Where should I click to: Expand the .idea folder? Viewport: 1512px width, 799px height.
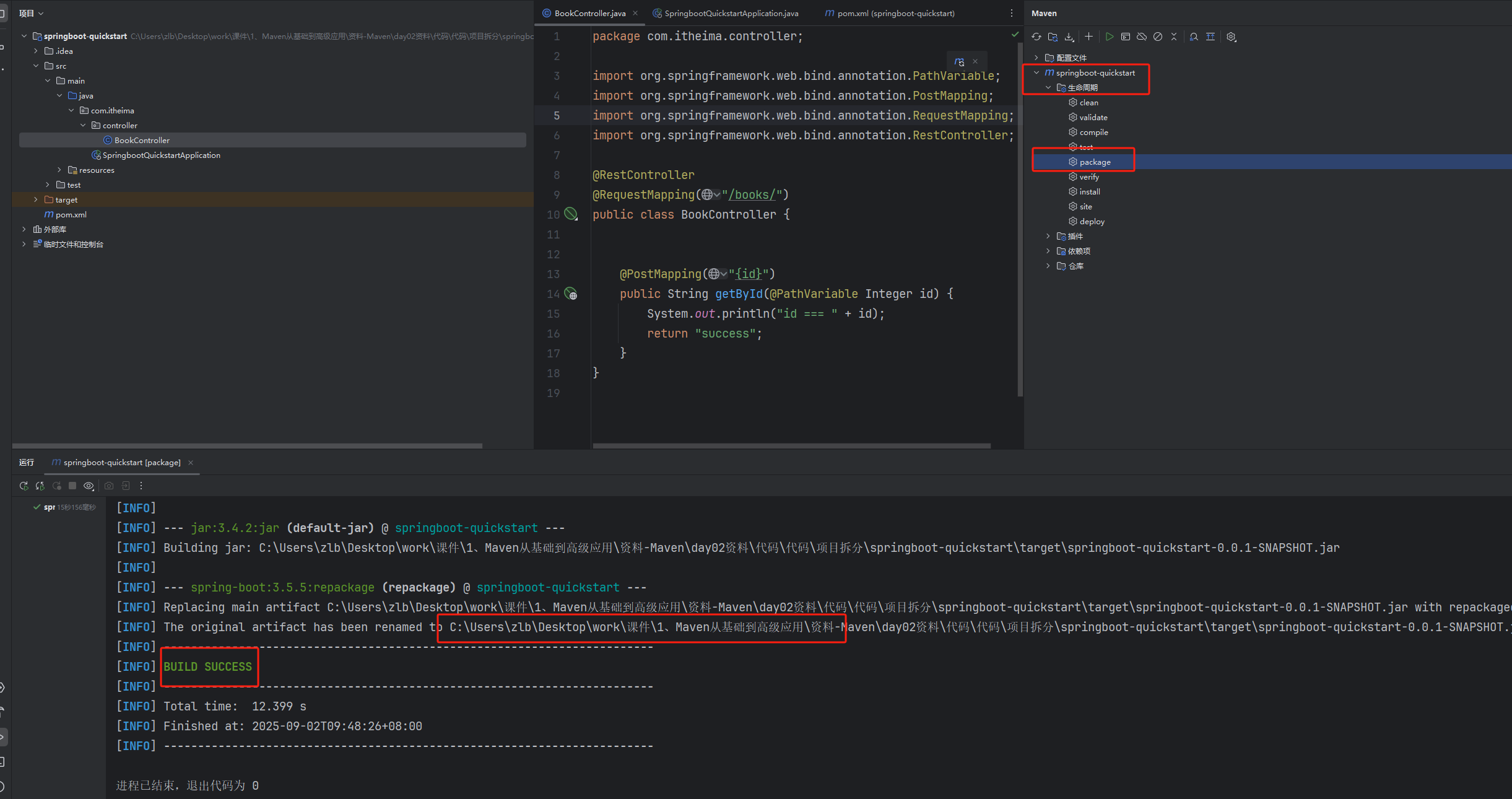36,51
